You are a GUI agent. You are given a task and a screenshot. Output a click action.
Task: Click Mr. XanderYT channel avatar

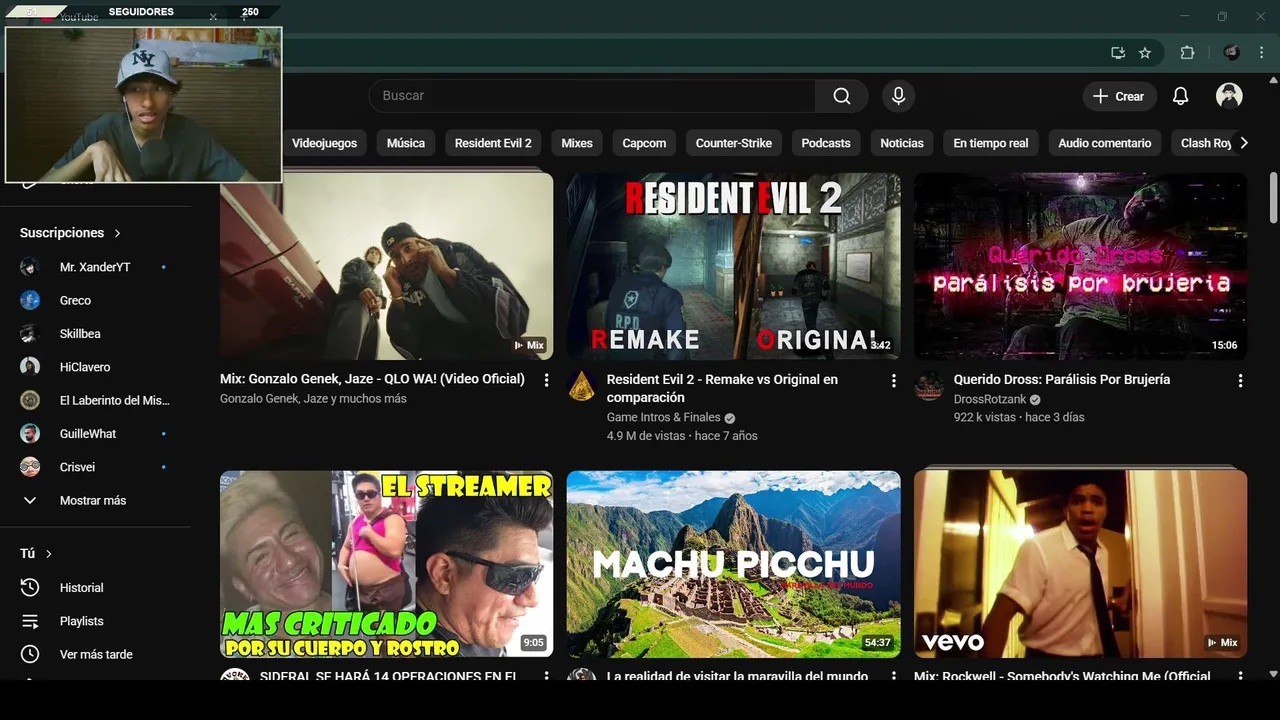(x=30, y=267)
